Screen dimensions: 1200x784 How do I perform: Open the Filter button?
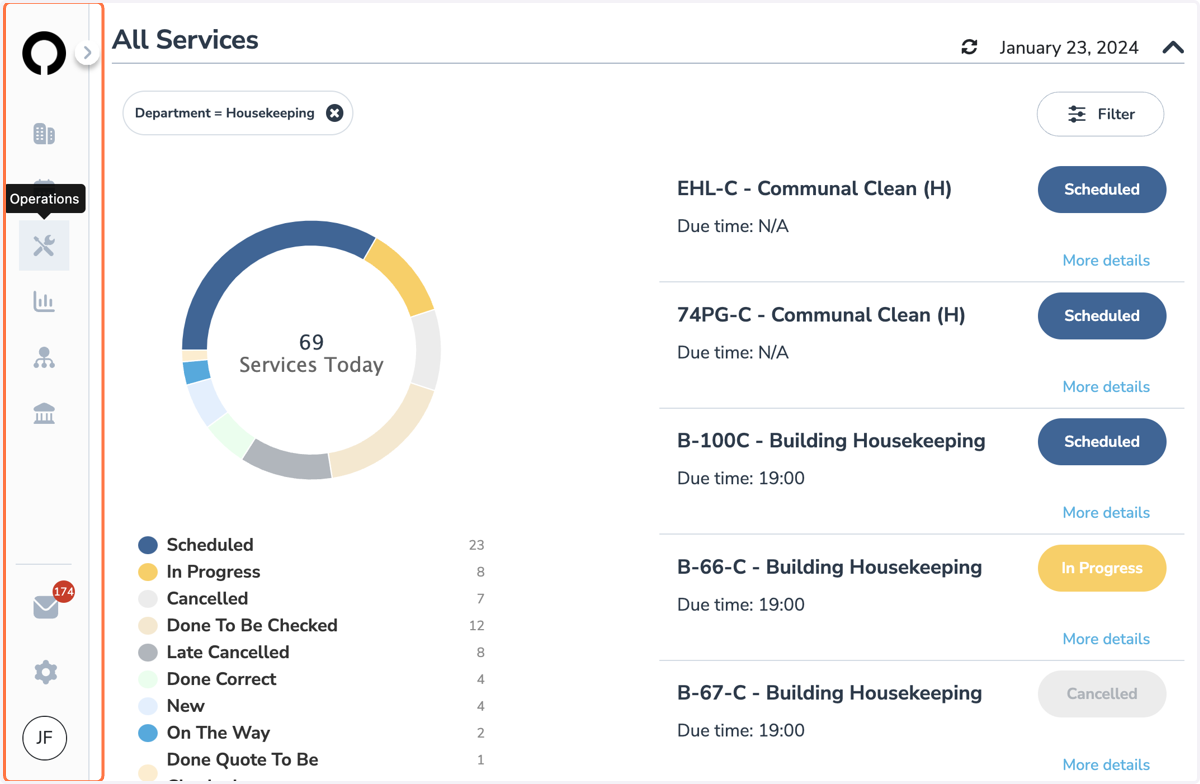click(1100, 114)
